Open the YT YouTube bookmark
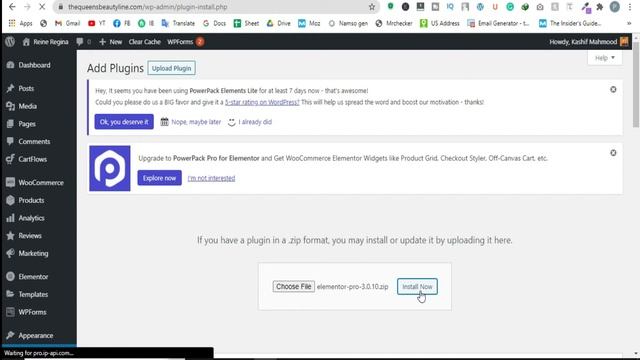640x360 pixels. 97,23
